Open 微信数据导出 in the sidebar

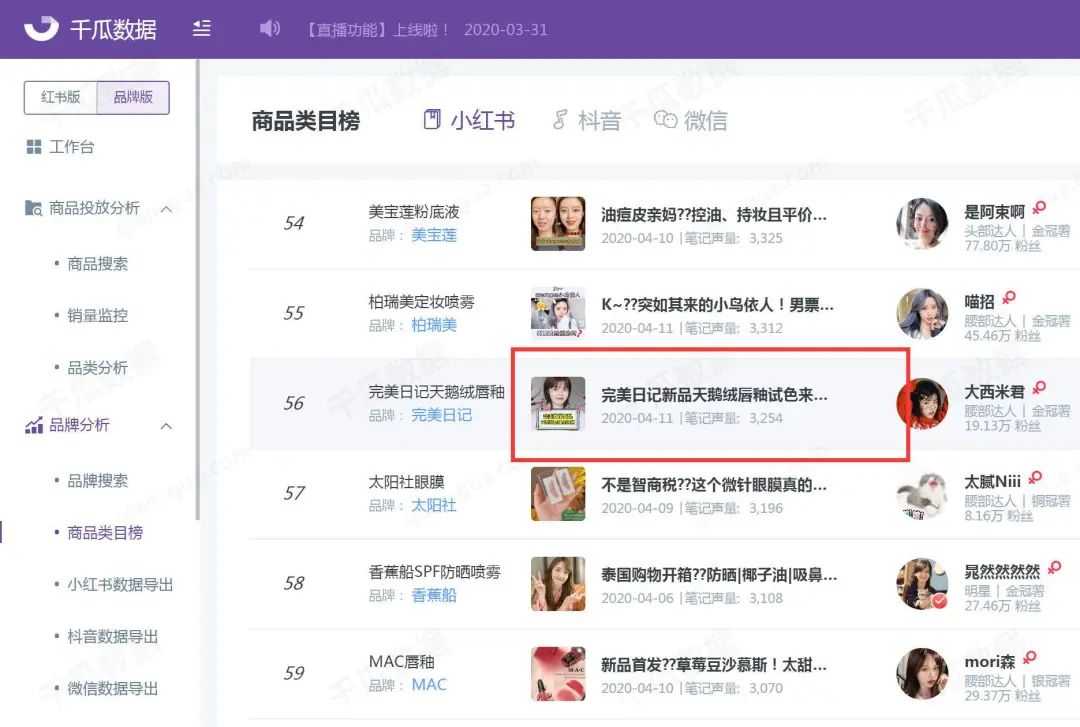(112, 688)
